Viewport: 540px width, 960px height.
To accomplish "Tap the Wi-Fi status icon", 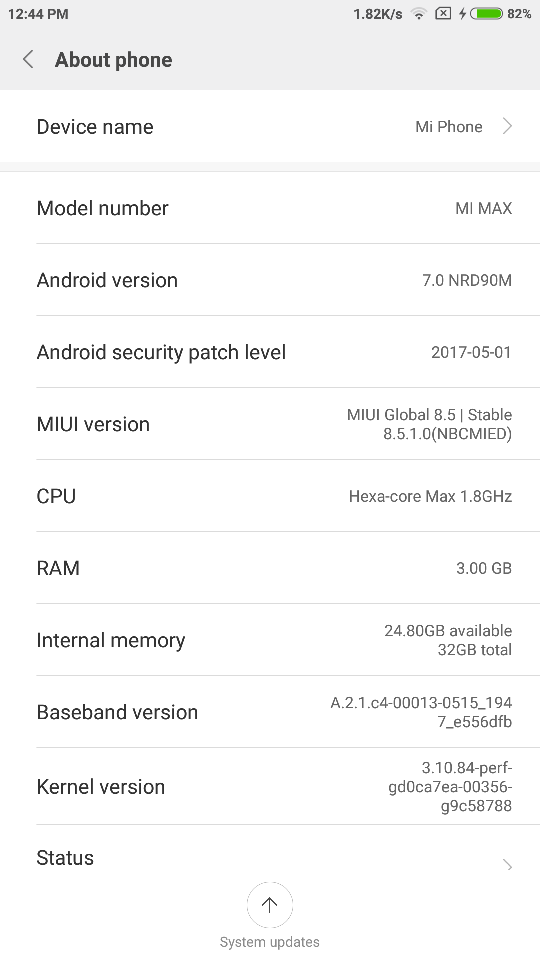I will click(x=419, y=13).
